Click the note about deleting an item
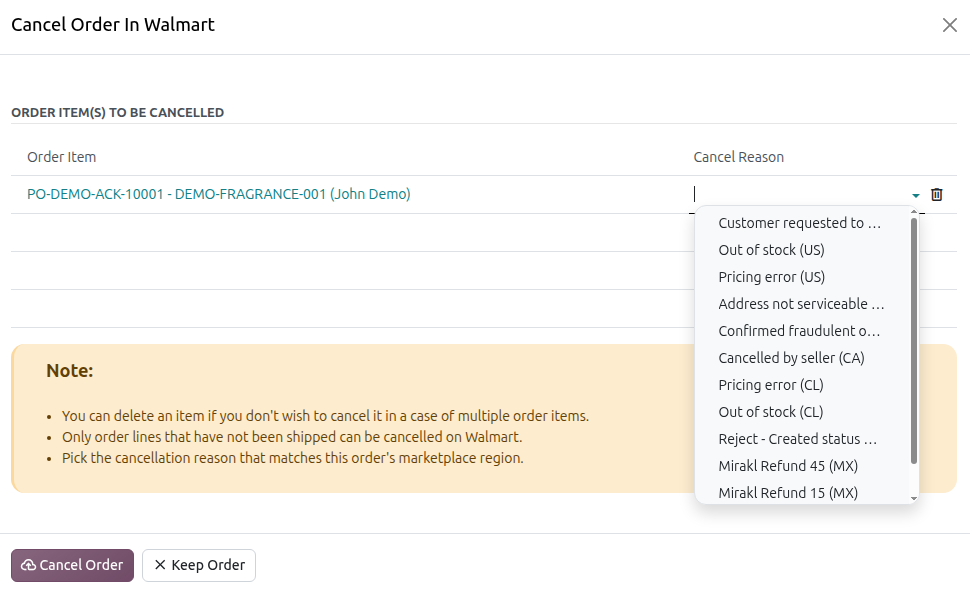The image size is (970, 591). [325, 416]
